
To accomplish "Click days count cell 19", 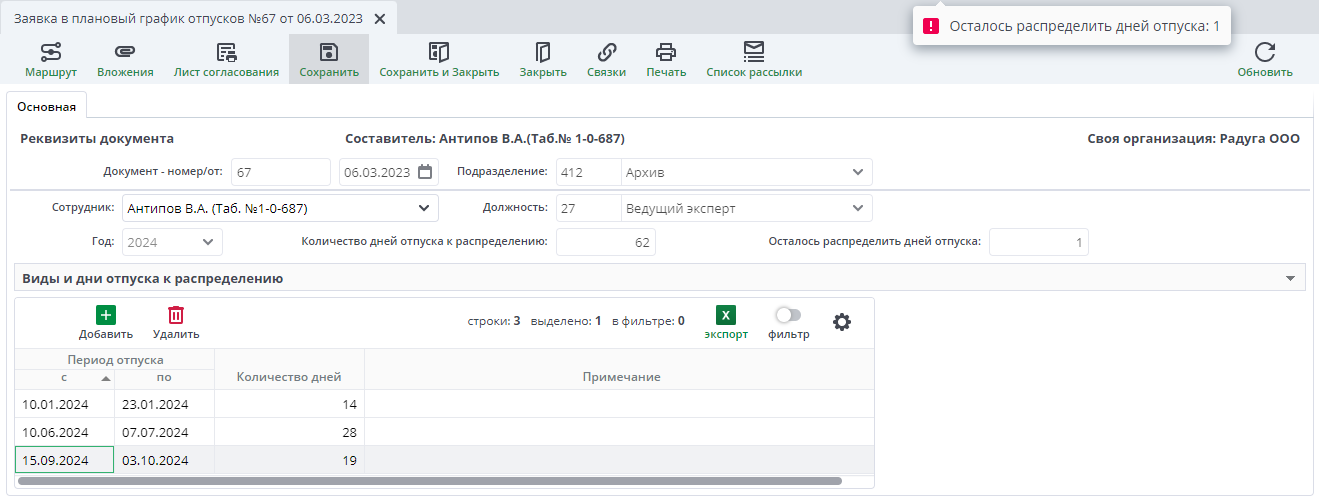I will pos(289,460).
